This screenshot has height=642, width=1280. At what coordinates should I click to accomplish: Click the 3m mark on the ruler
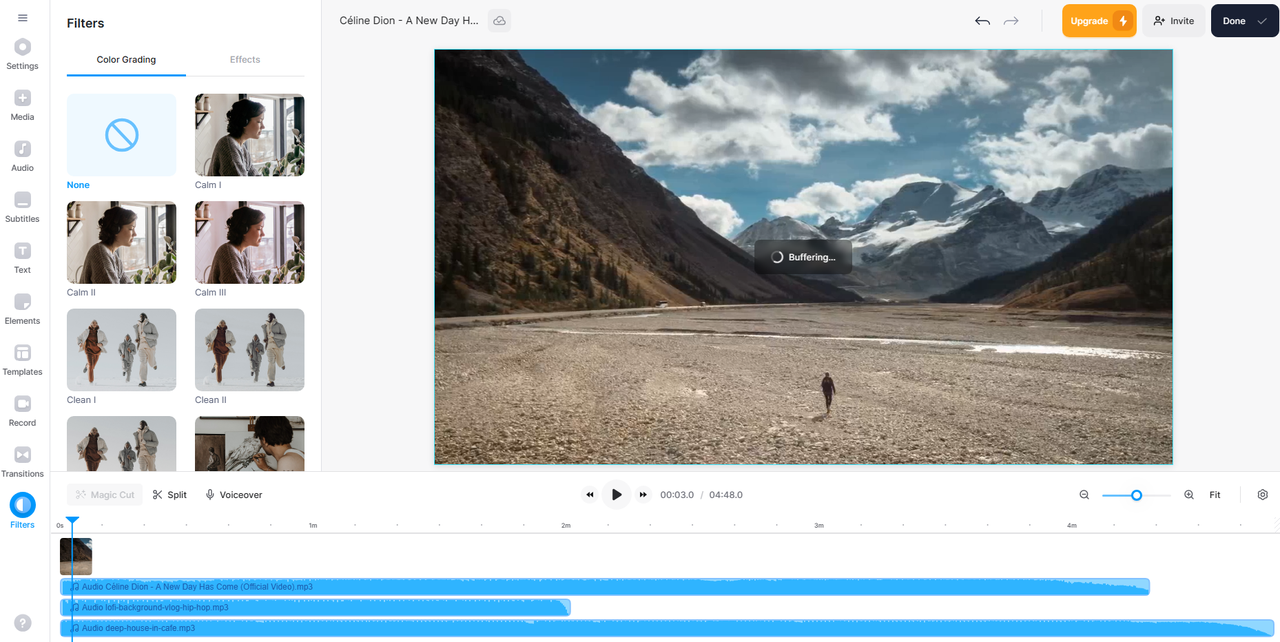pyautogui.click(x=819, y=525)
